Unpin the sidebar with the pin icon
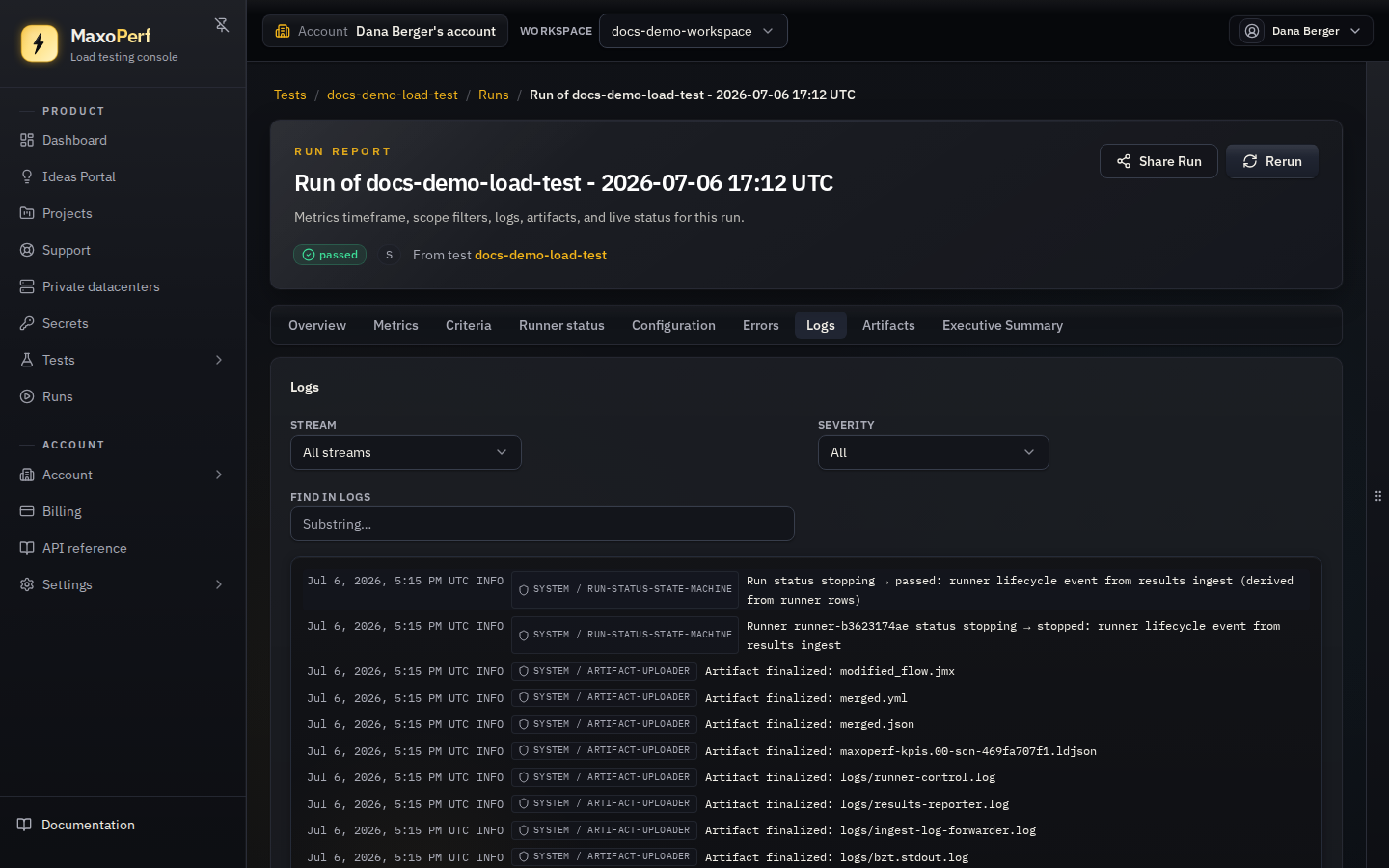 pos(222,25)
